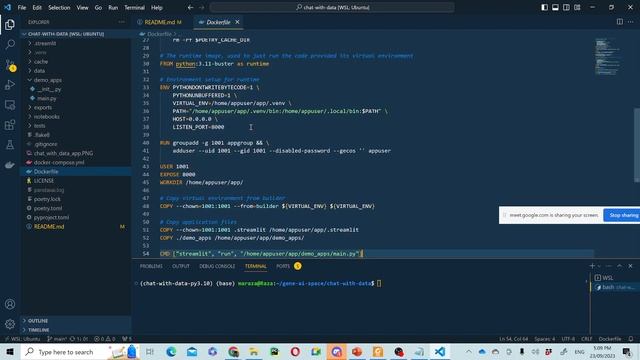Click the Windows Start button

coord(10,352)
